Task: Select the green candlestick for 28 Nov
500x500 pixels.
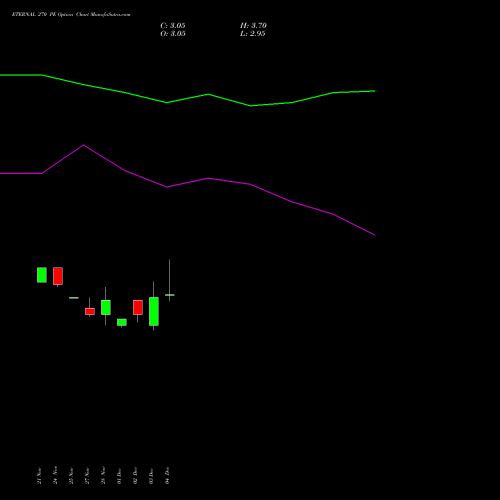Action: pos(106,307)
